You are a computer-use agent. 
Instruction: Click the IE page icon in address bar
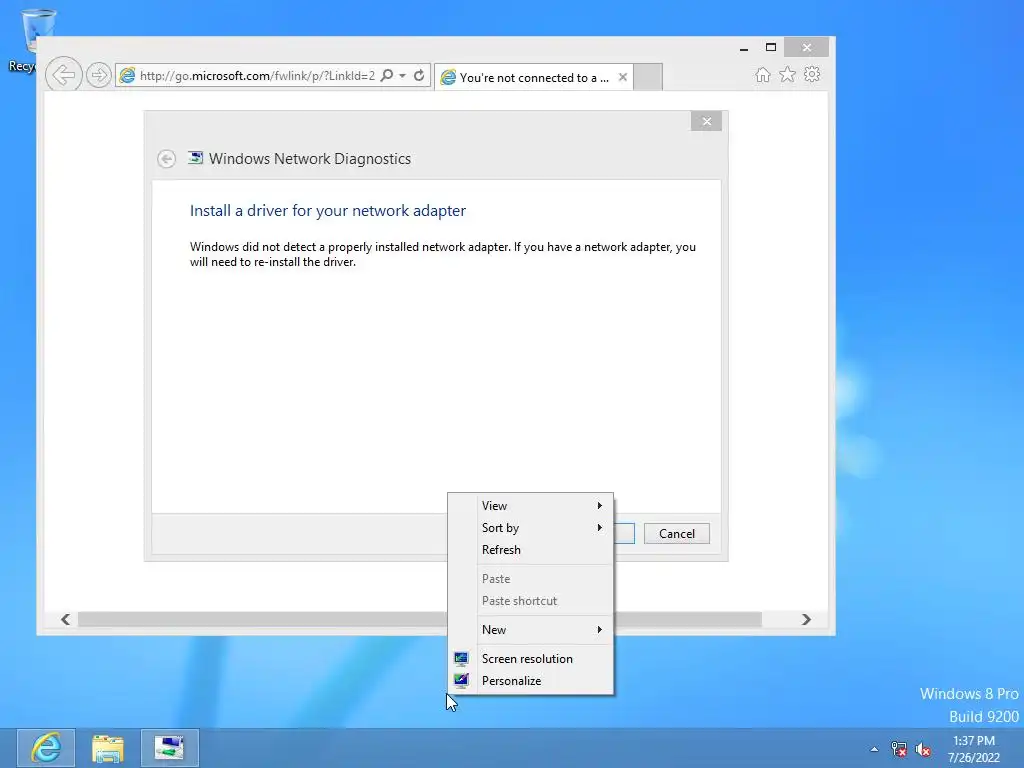pos(127,76)
